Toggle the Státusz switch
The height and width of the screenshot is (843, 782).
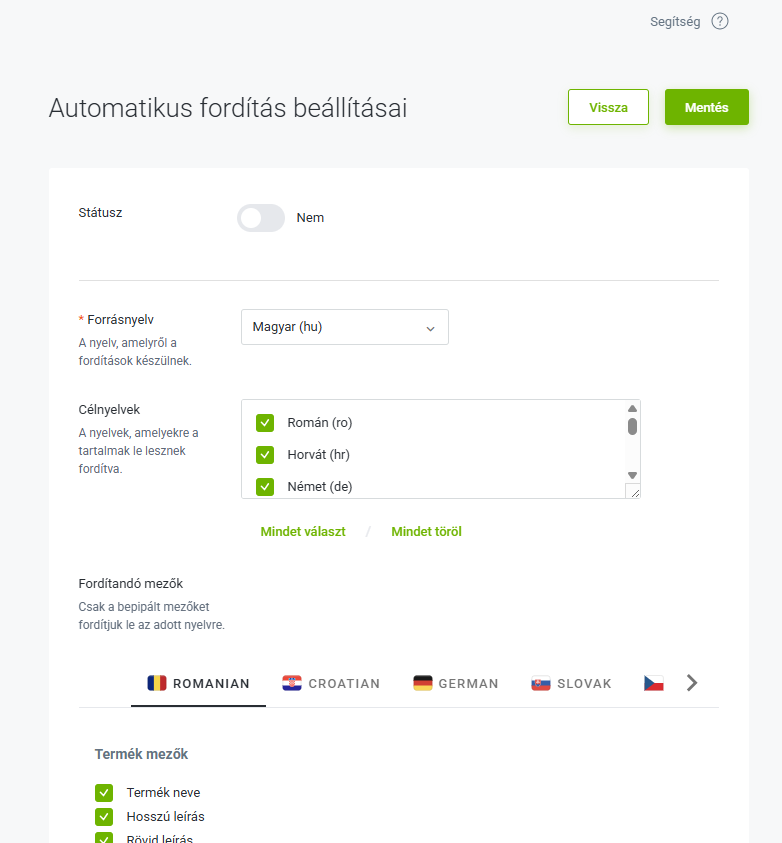click(261, 218)
